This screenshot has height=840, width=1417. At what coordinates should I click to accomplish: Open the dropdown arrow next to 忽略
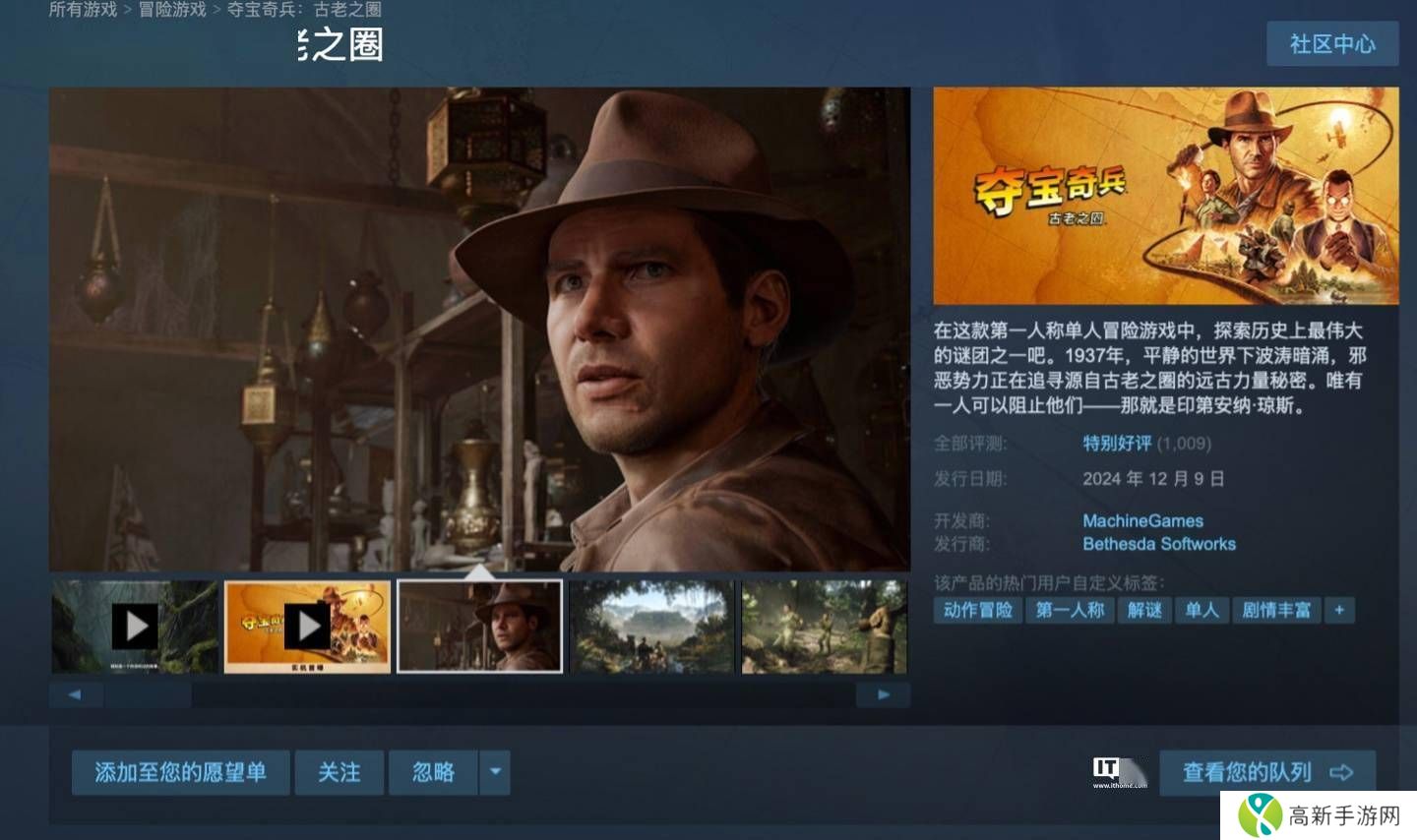click(495, 772)
